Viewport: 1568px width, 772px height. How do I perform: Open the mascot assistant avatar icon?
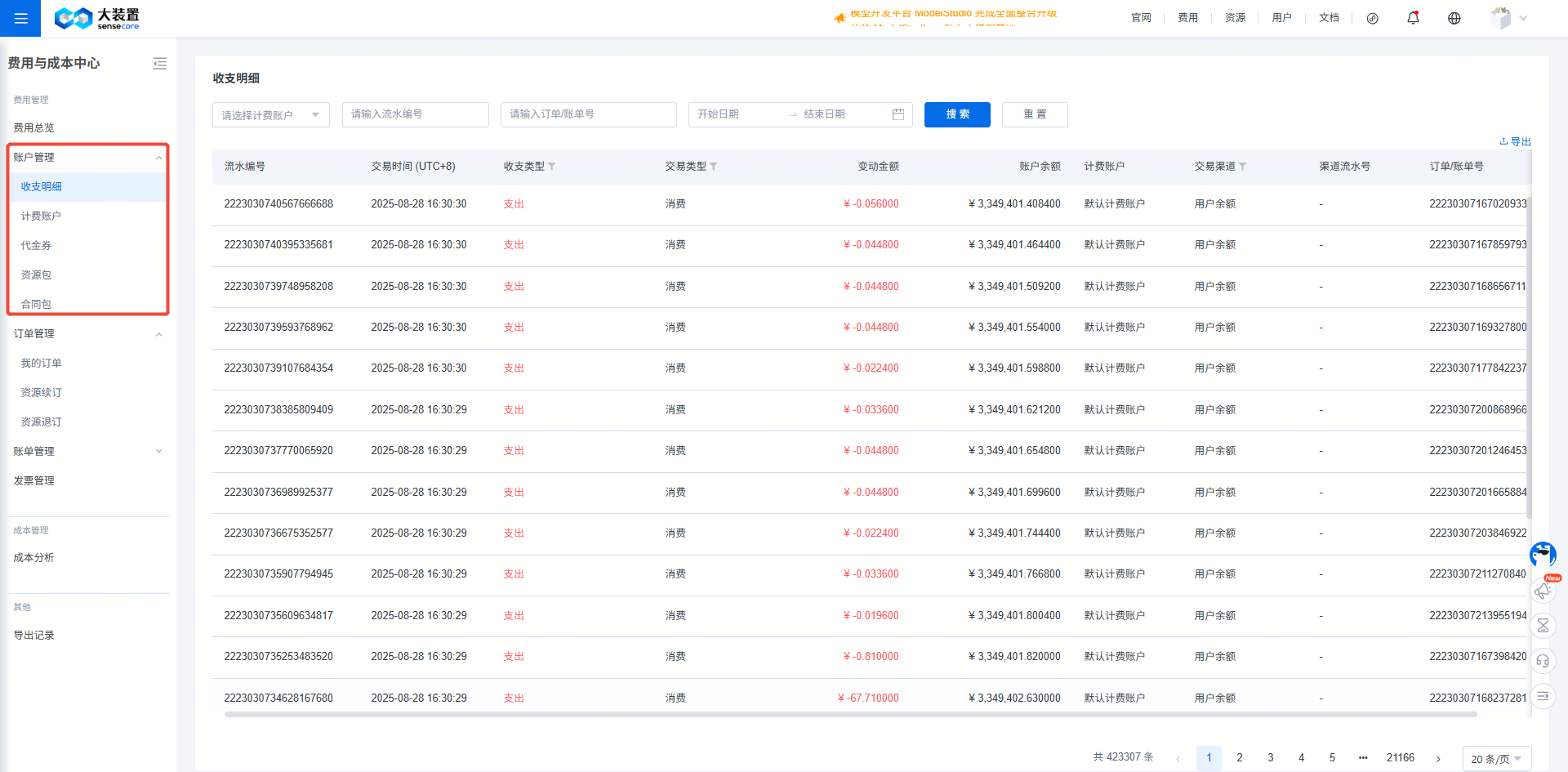click(1543, 555)
